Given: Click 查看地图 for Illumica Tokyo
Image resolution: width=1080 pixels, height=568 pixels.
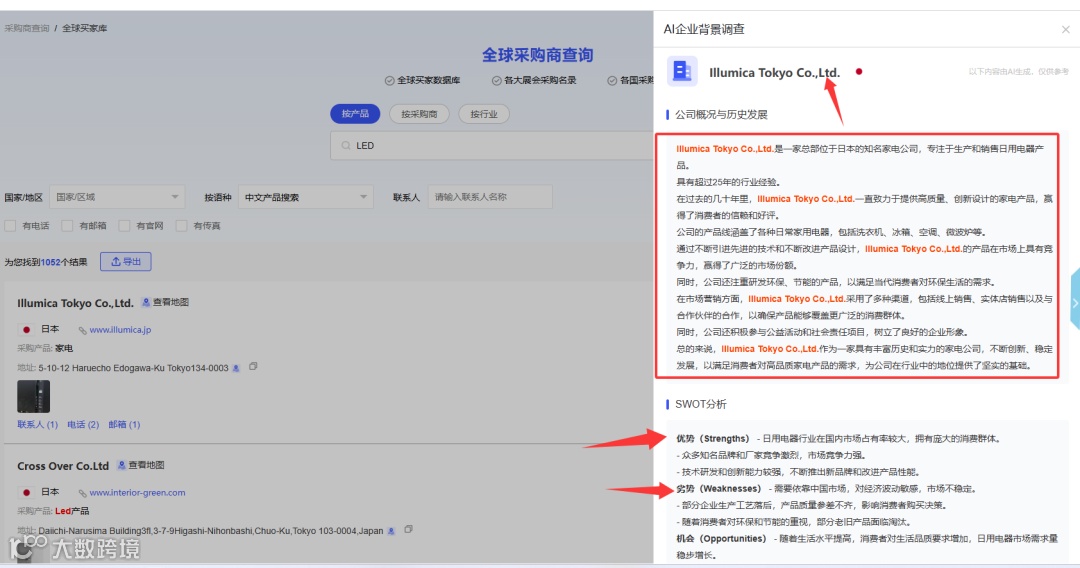Looking at the screenshot, I should [171, 302].
